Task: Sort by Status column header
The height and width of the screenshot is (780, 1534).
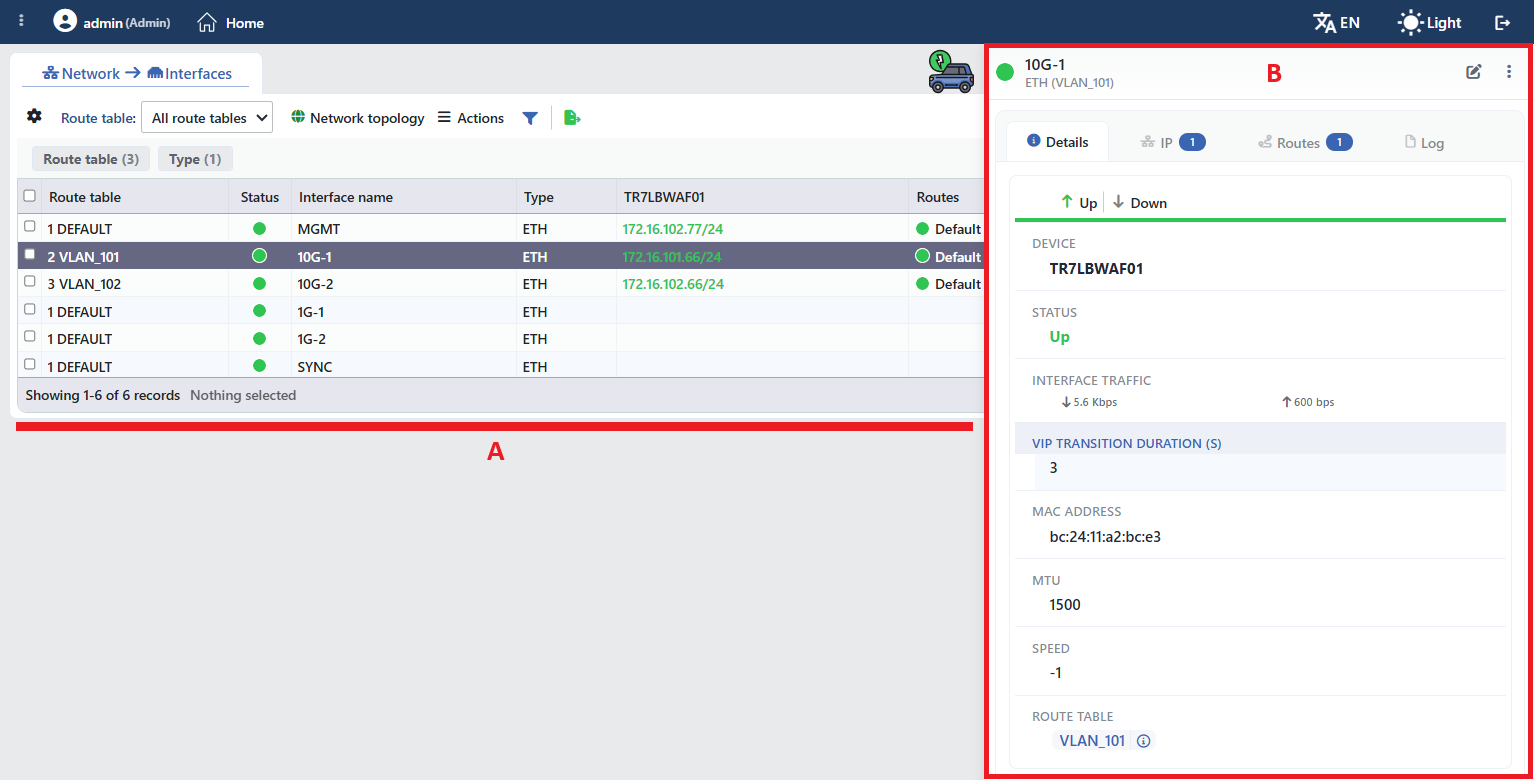Action: (x=260, y=197)
